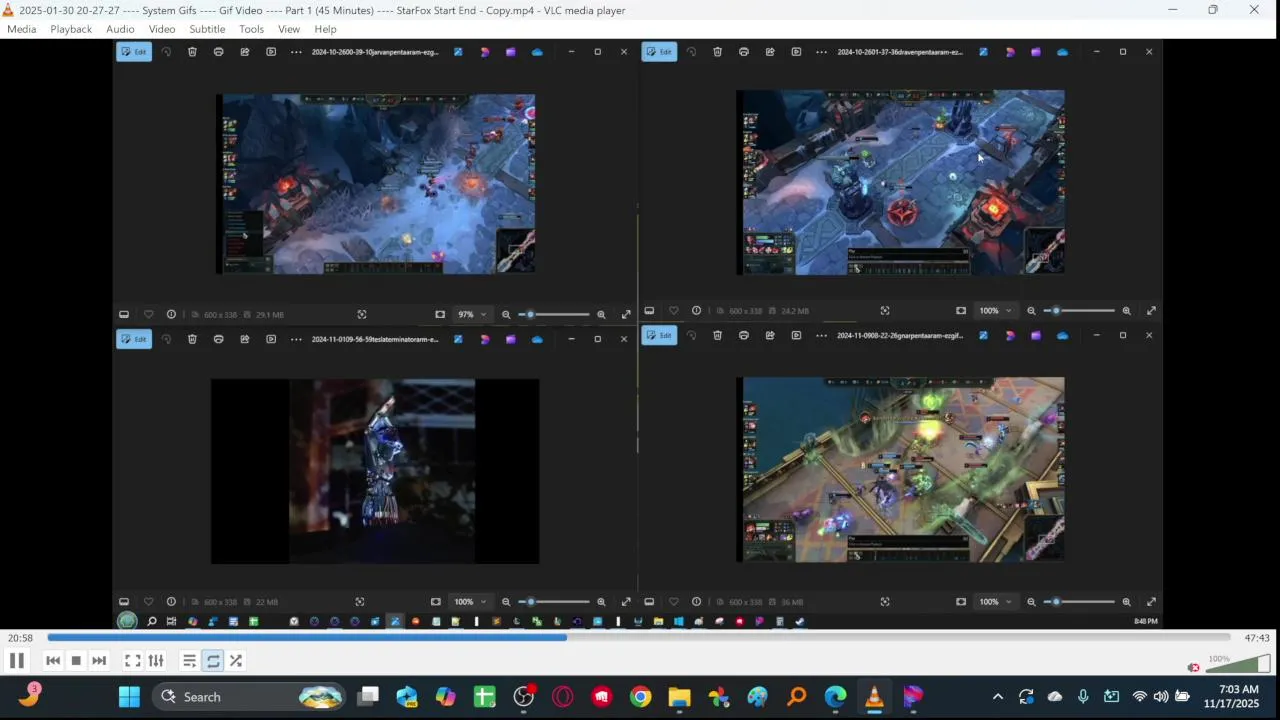
Task: Skip to next media item
Action: pyautogui.click(x=99, y=660)
